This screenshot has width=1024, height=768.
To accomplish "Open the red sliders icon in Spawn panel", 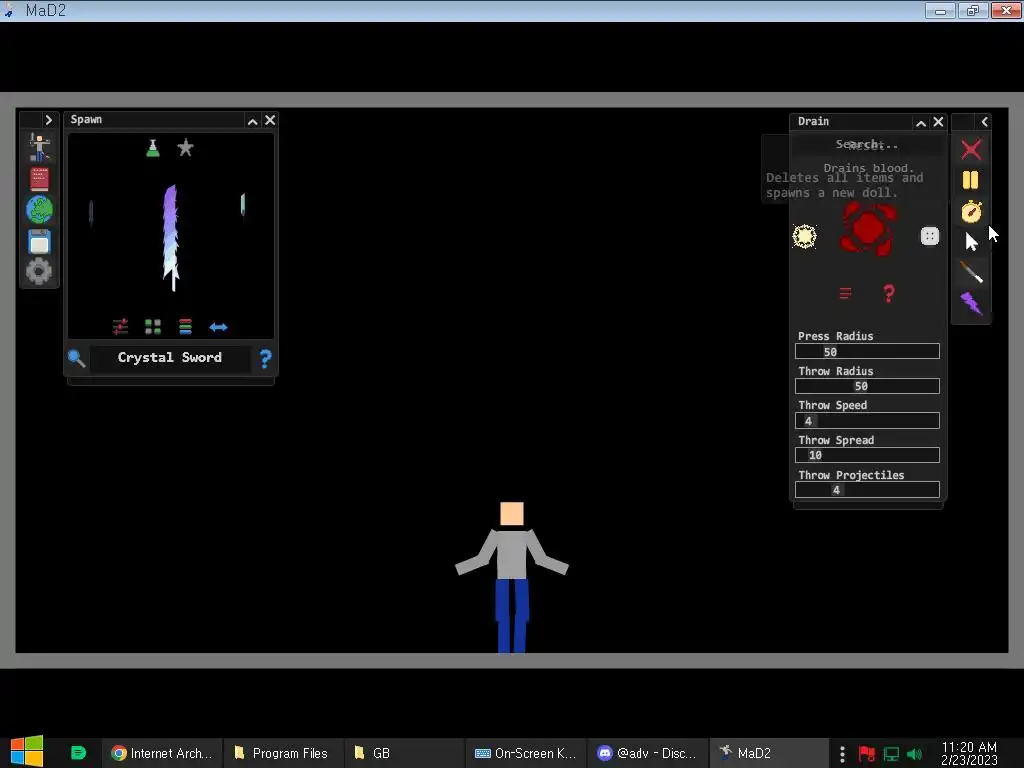I will (x=120, y=327).
